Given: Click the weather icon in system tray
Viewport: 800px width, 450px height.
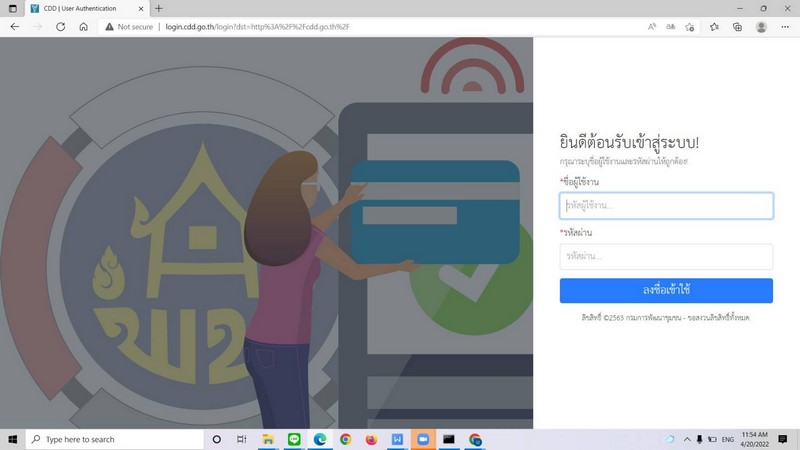Looking at the screenshot, I should click(x=669, y=439).
